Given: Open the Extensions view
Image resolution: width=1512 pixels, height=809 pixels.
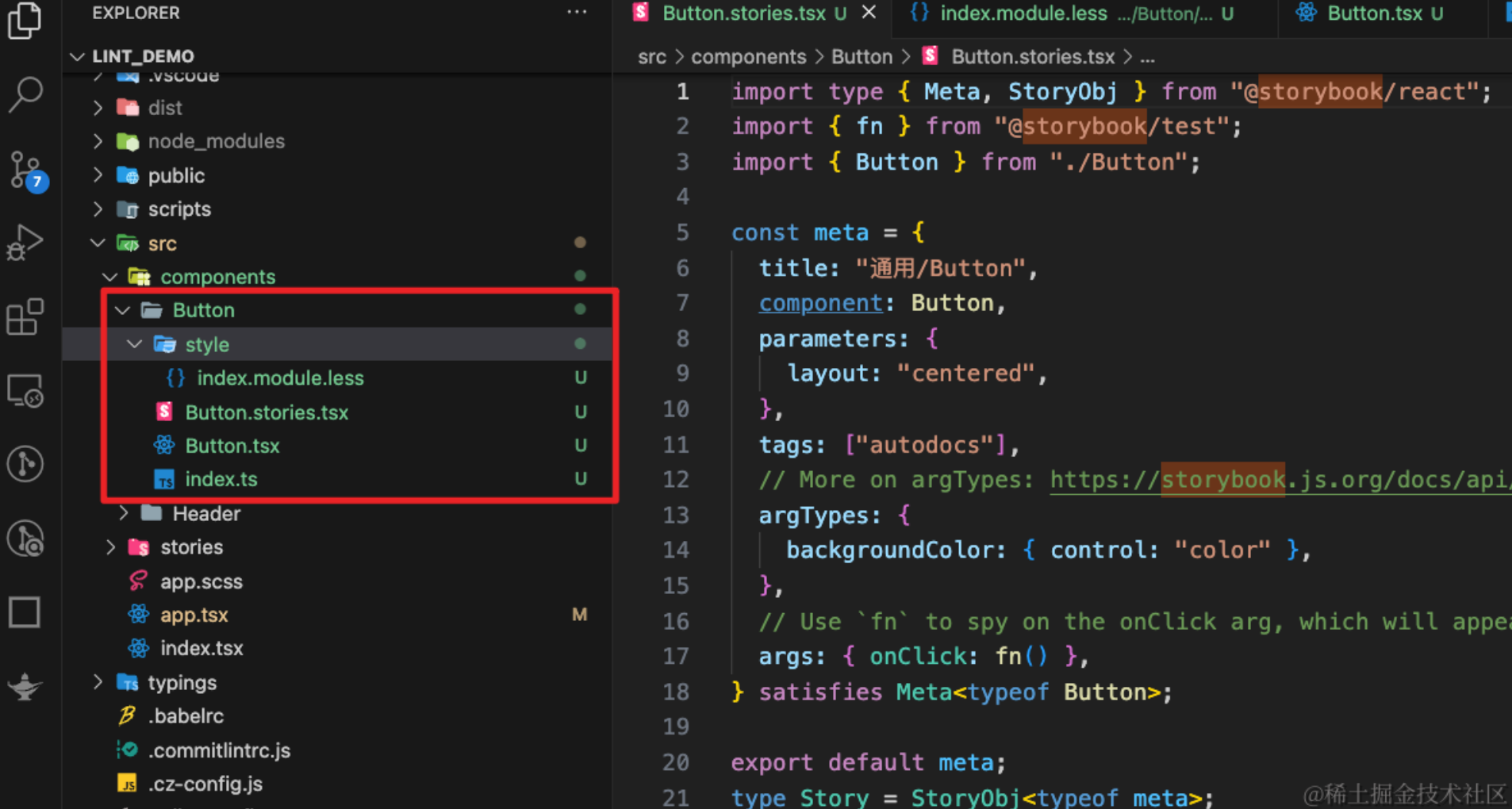Looking at the screenshot, I should [25, 317].
